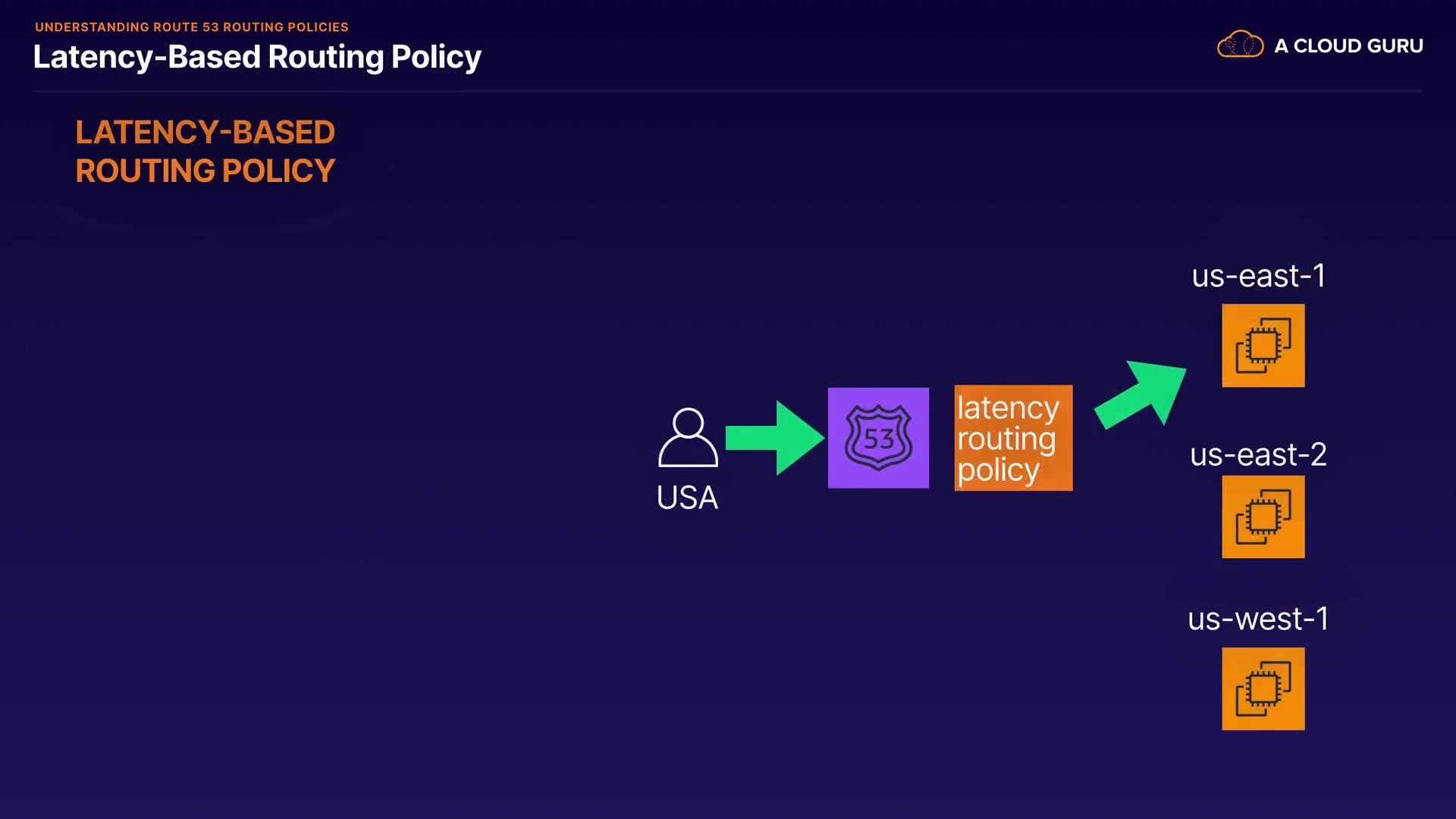Click the orange "LATENCY-BASED" heading line
This screenshot has height=819, width=1456.
click(205, 133)
